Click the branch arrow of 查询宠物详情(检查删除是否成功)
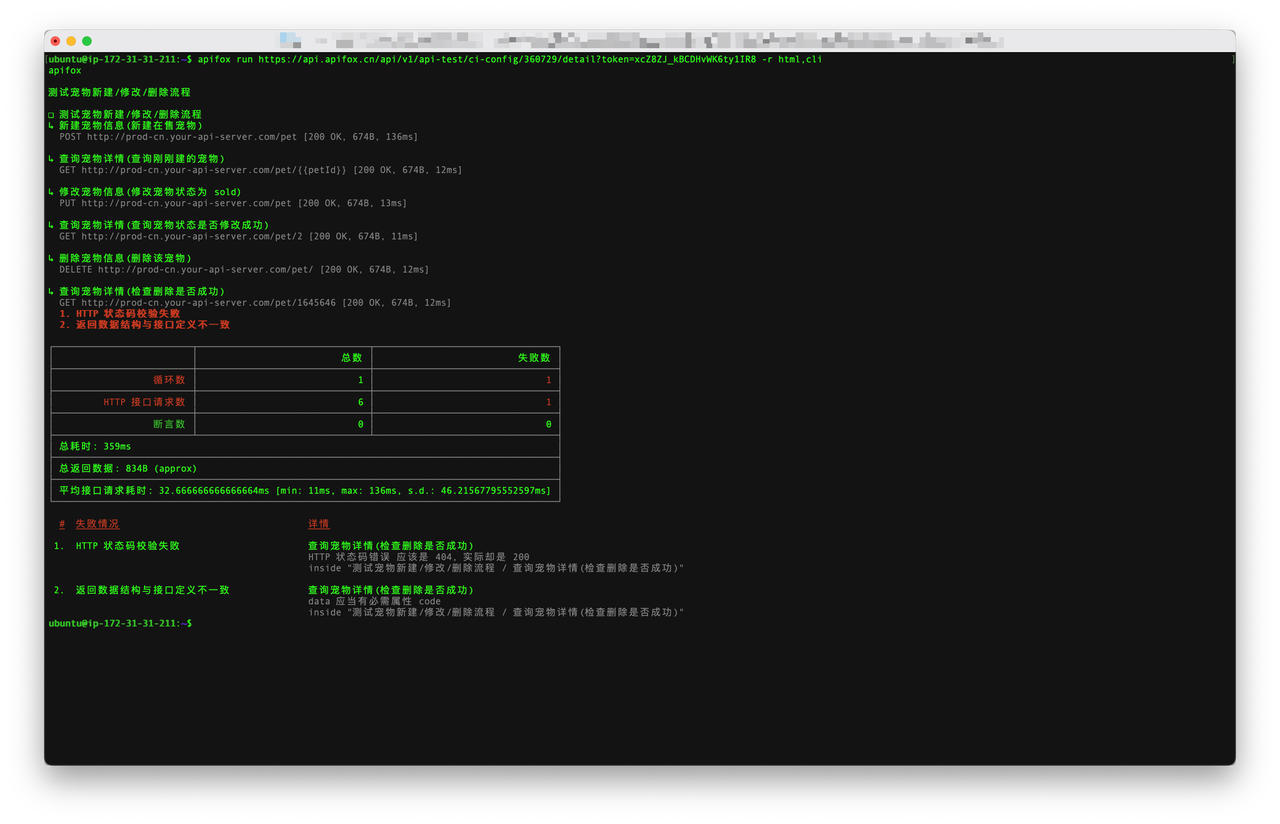This screenshot has width=1280, height=824. click(x=50, y=290)
